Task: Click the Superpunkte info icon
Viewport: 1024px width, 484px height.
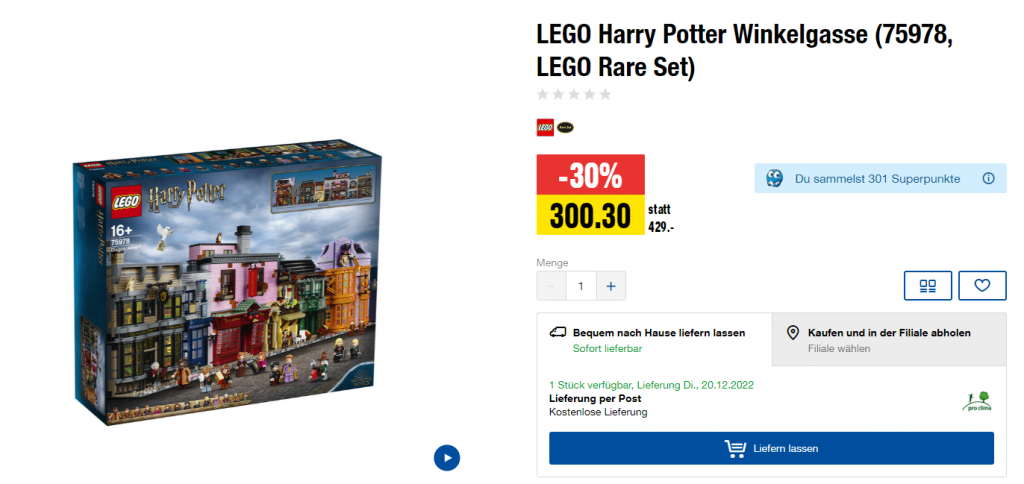Action: [x=988, y=179]
